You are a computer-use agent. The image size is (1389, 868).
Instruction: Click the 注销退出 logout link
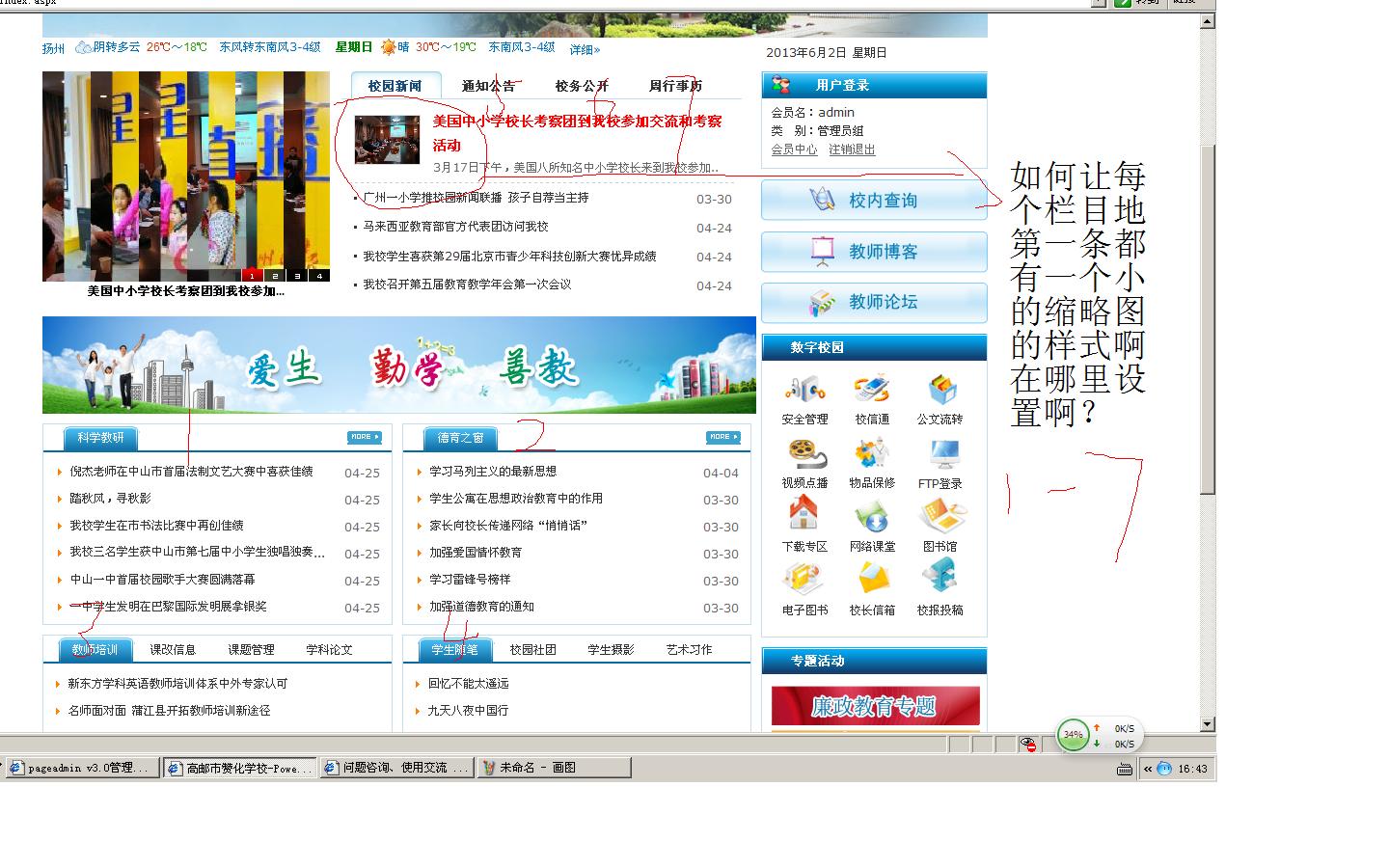(x=852, y=149)
